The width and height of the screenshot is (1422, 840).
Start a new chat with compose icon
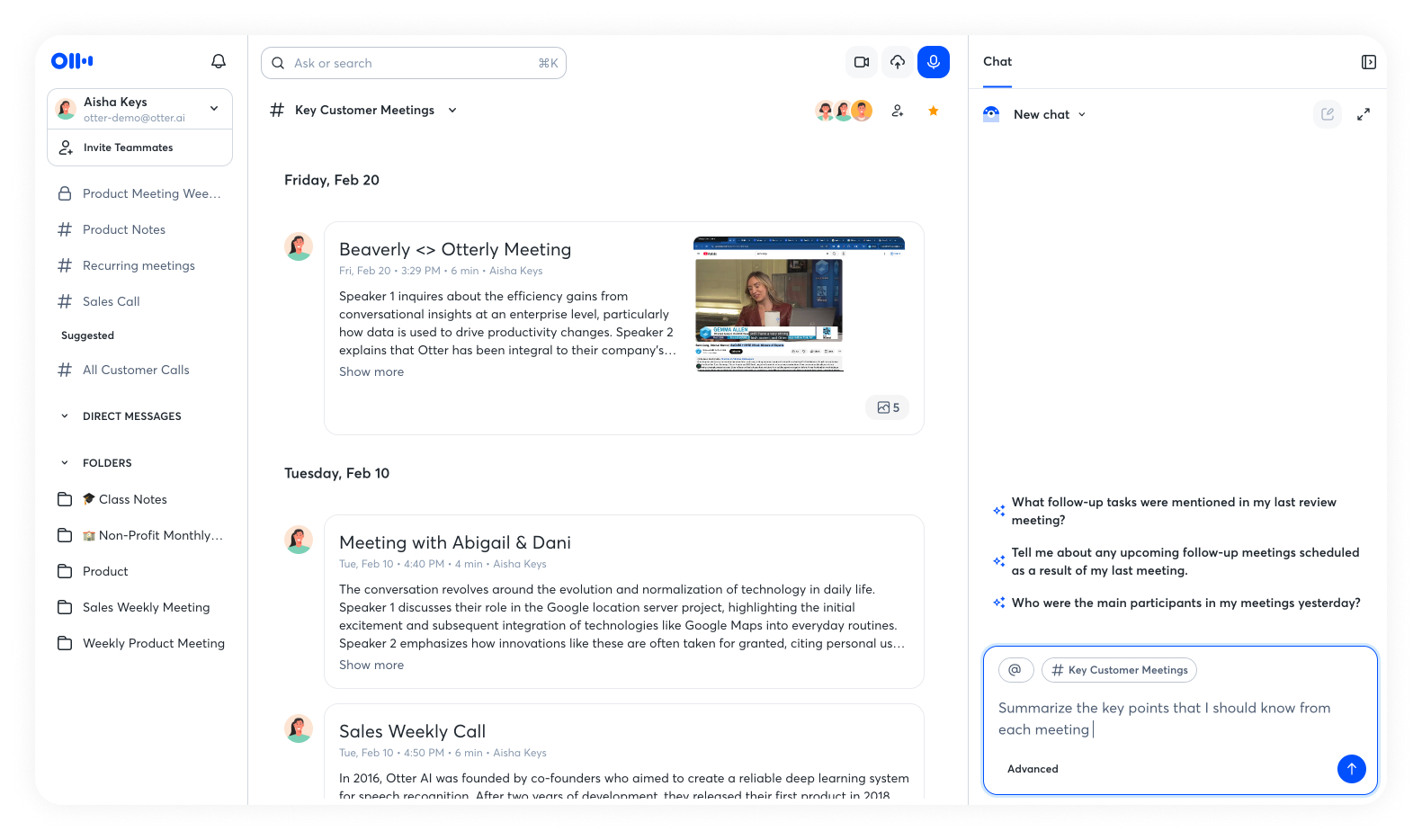(1328, 114)
